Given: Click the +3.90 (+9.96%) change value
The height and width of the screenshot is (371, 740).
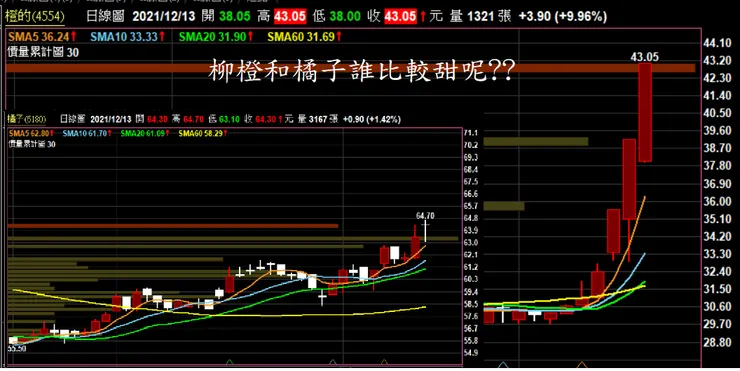Looking at the screenshot, I should [x=563, y=17].
